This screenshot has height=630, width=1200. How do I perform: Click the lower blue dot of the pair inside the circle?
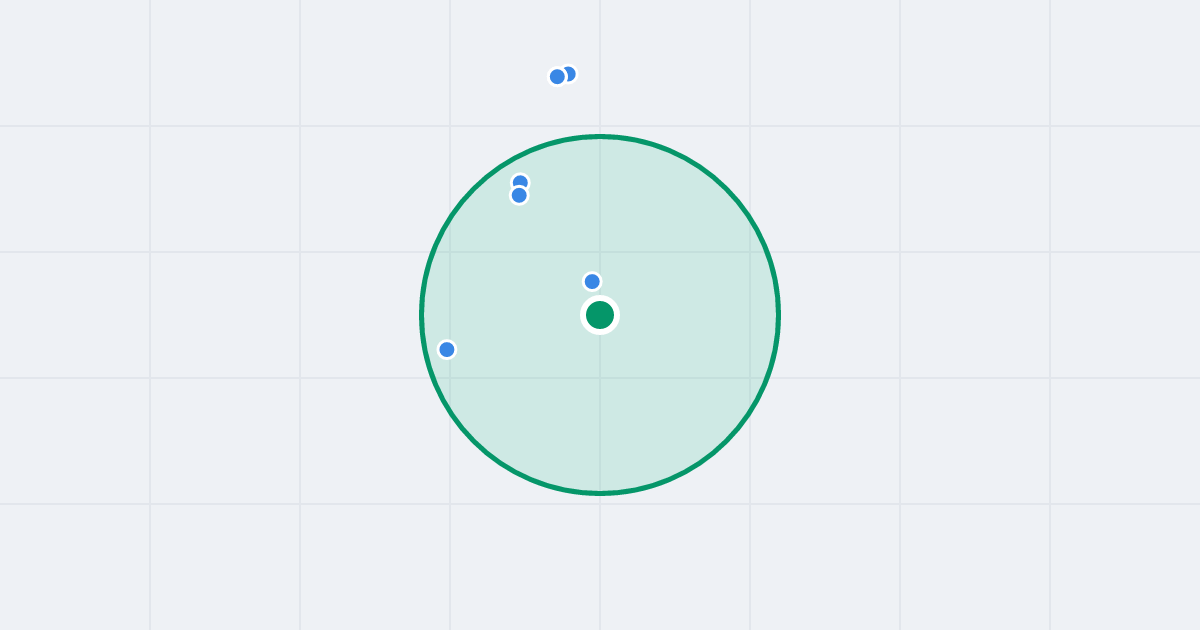pyautogui.click(x=519, y=195)
